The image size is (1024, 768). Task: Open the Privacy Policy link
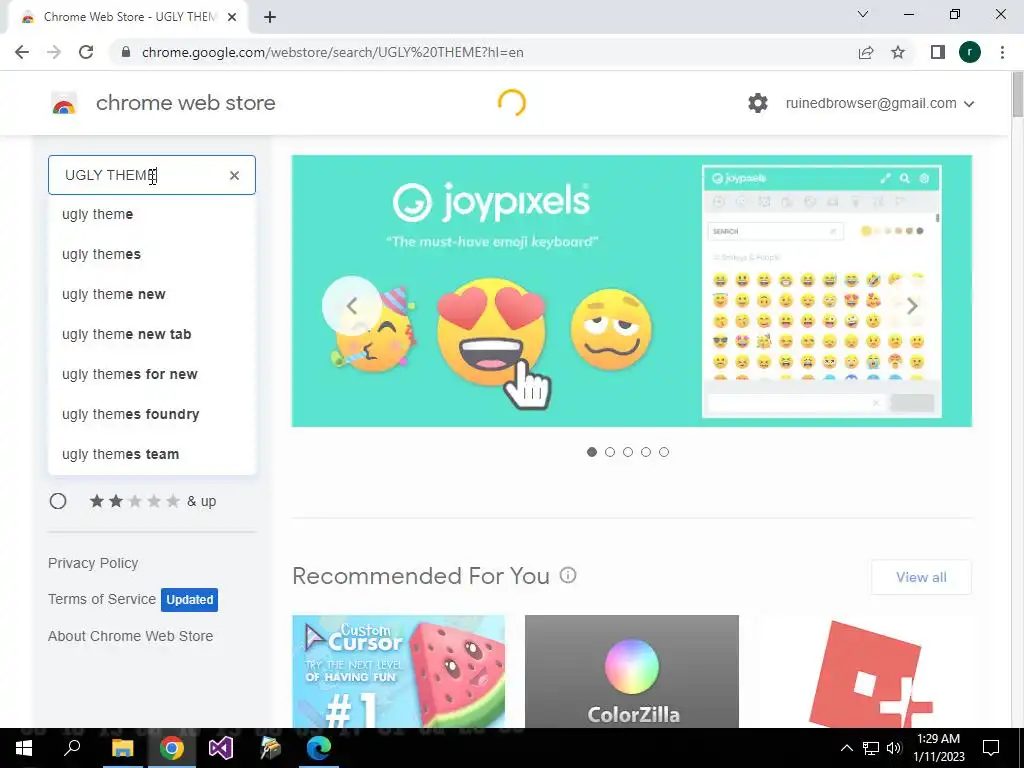tap(93, 563)
